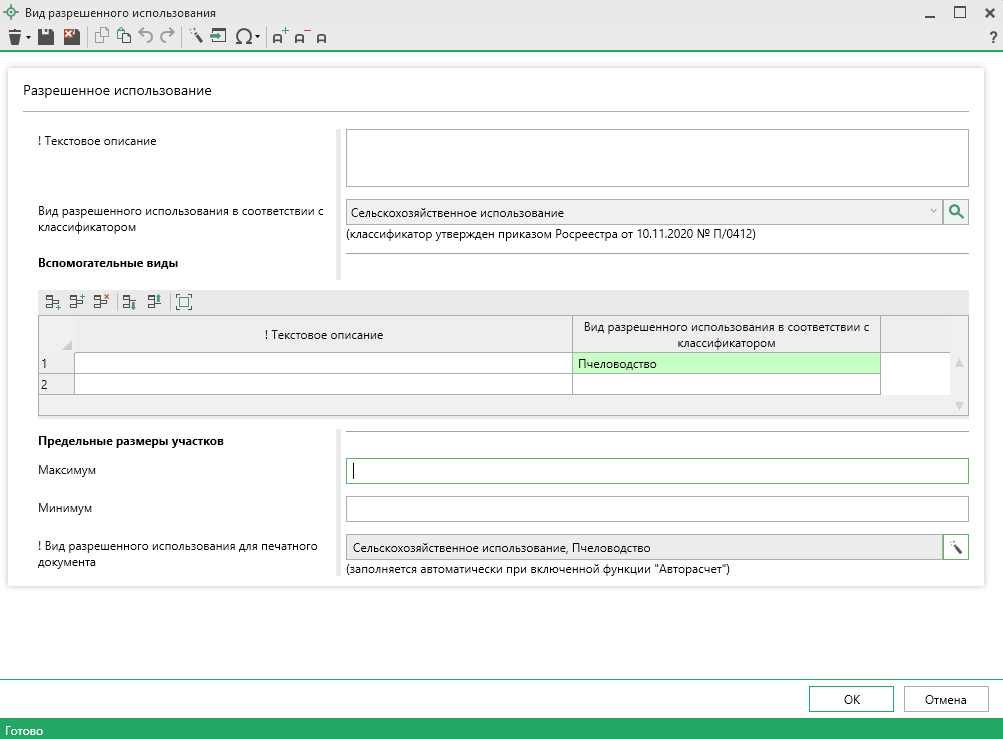Move table row down icon
Screen dimensions: 1003x739
point(129,301)
